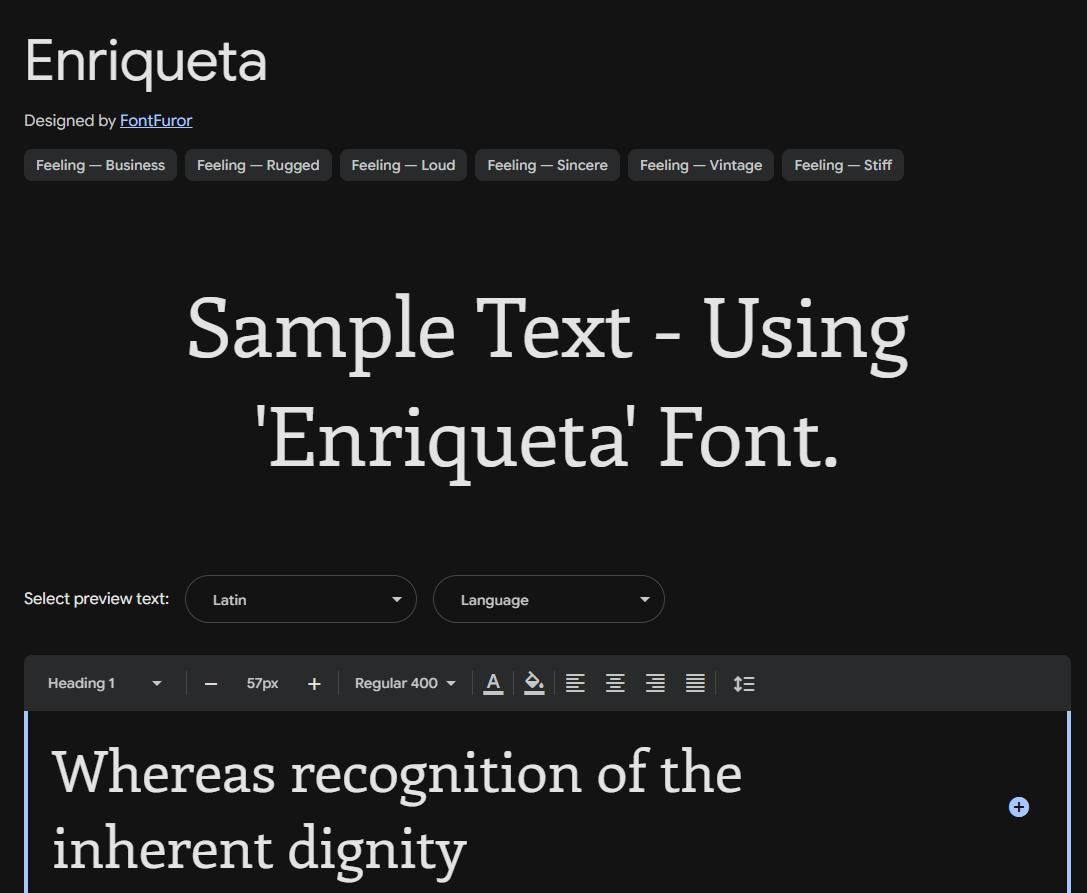Open the Regular 400 weight dropdown
The height and width of the screenshot is (893, 1087).
point(405,684)
